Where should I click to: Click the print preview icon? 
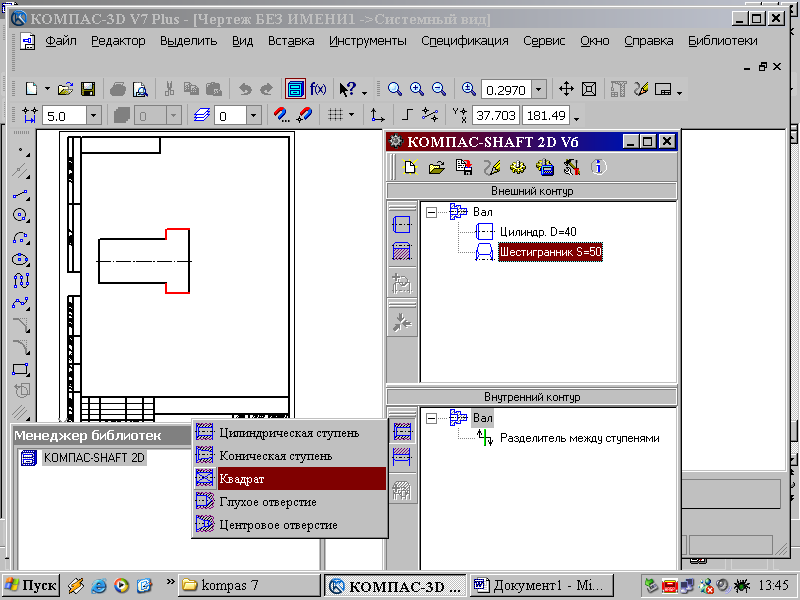tap(140, 90)
